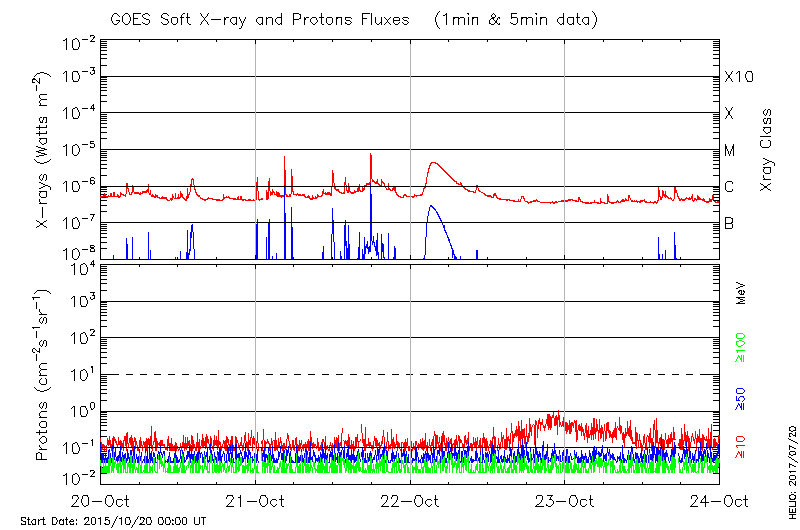Viewport: 800px width, 530px height.
Task: Select the 'X10' X-ray class label
Action: pos(738,77)
